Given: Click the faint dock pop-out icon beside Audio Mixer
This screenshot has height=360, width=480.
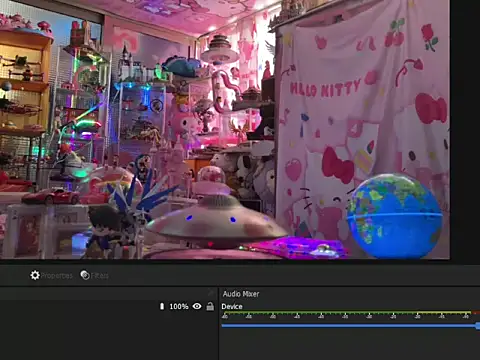Looking at the screenshot, I should coord(211,293).
